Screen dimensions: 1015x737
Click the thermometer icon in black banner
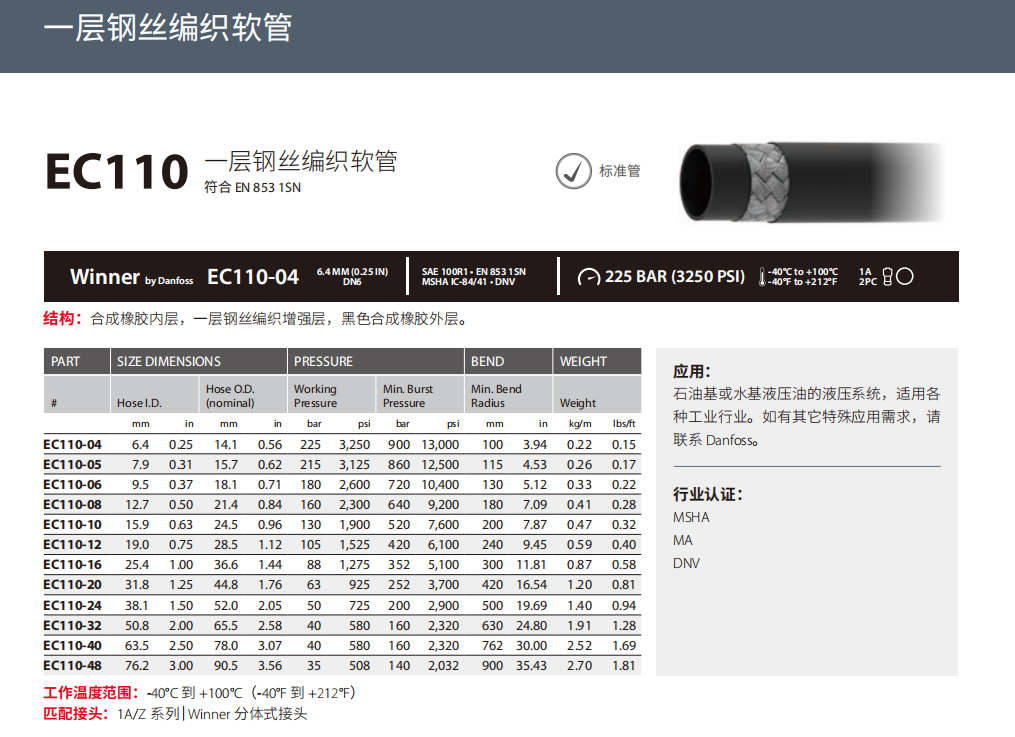764,277
